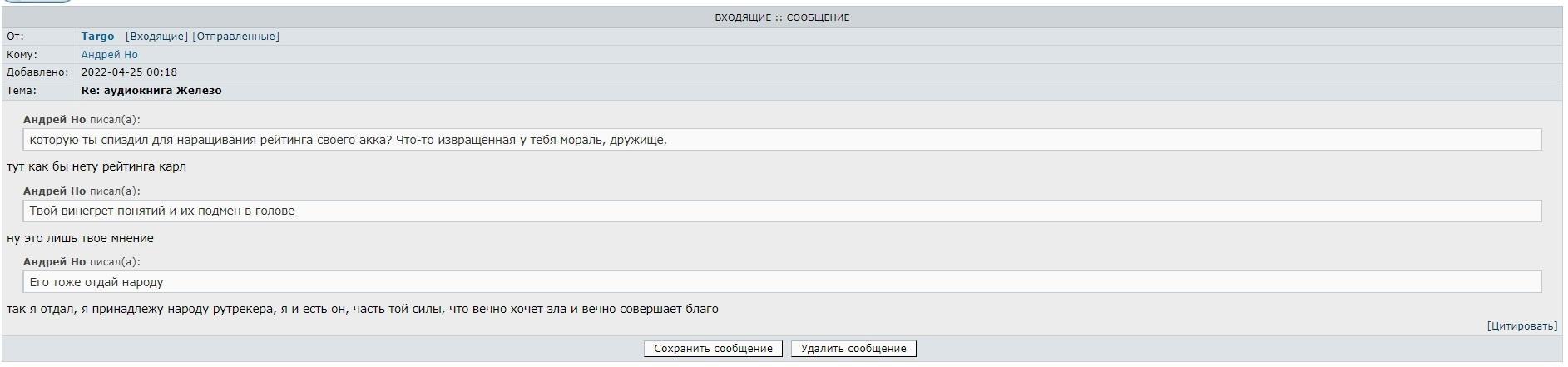Click the date 2022-04-25 00:18

pyautogui.click(x=129, y=72)
